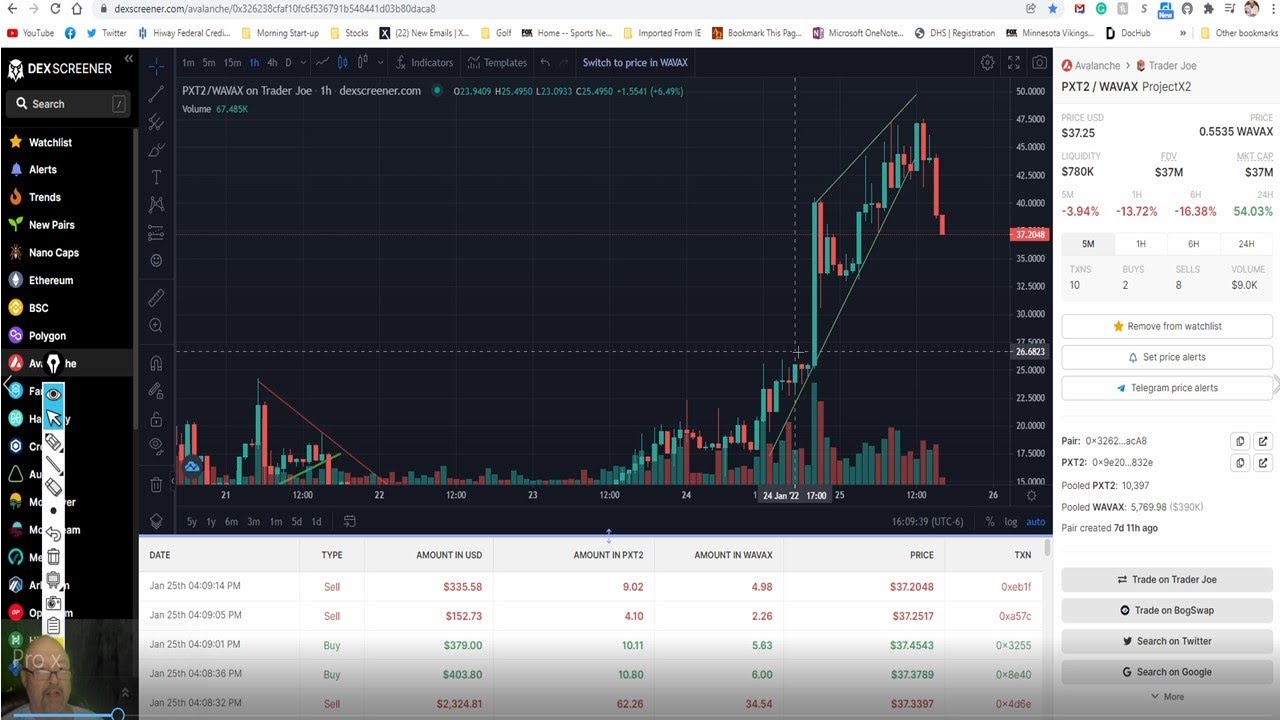The image size is (1280, 720).
Task: Click Search on Twitter button
Action: click(1167, 641)
